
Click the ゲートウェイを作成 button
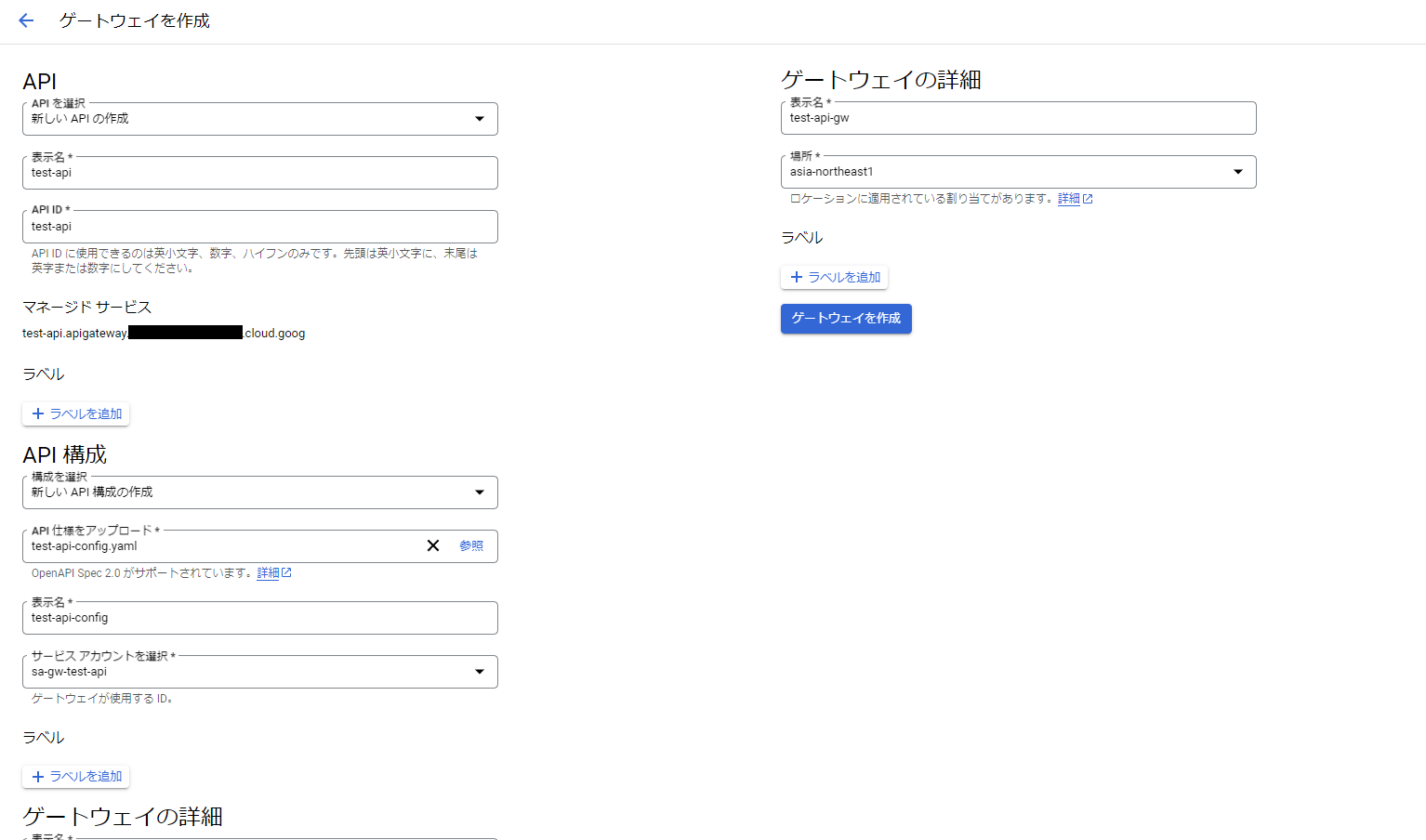click(846, 319)
